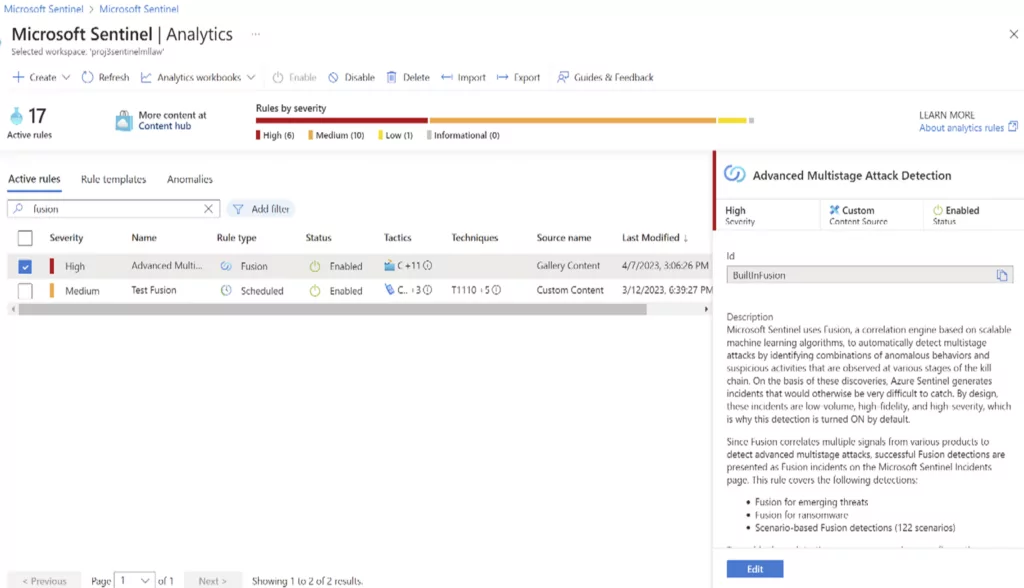Open the Content hub link
Screen dimensions: 1024x588
[165, 126]
